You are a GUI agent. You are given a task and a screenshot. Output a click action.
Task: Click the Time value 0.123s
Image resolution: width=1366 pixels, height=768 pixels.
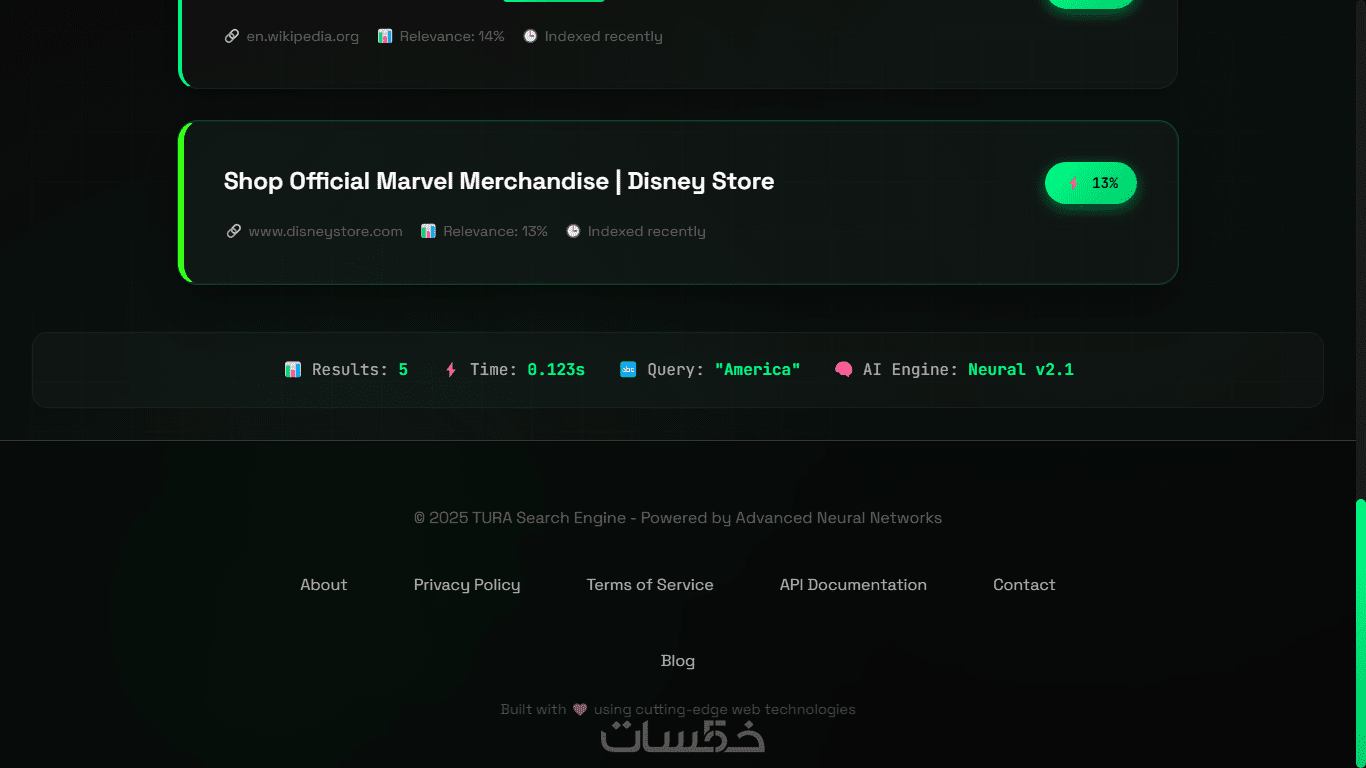pyautogui.click(x=556, y=369)
